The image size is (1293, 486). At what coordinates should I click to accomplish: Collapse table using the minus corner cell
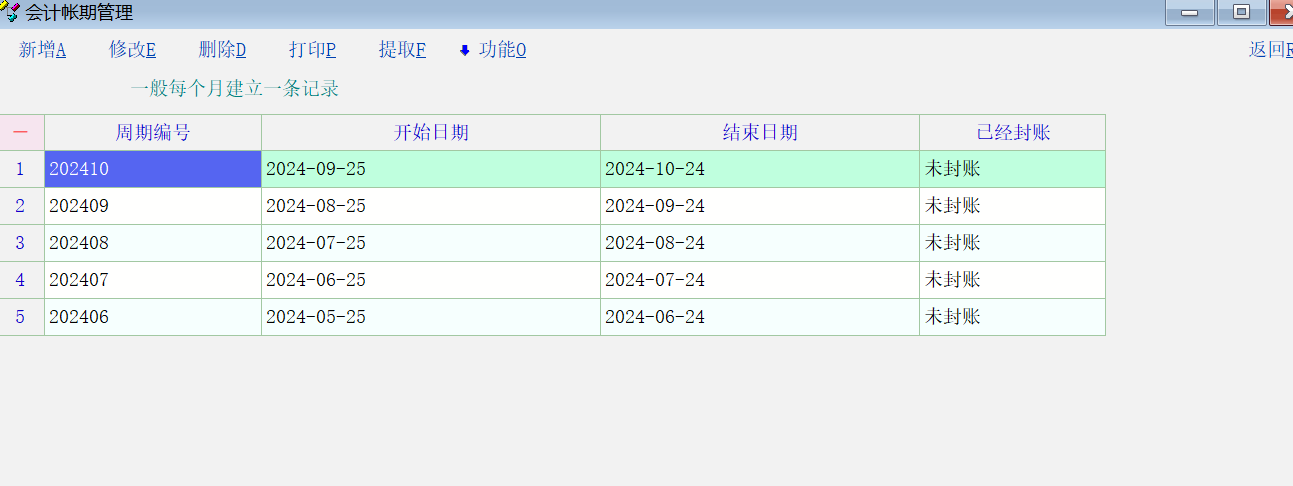[21, 133]
